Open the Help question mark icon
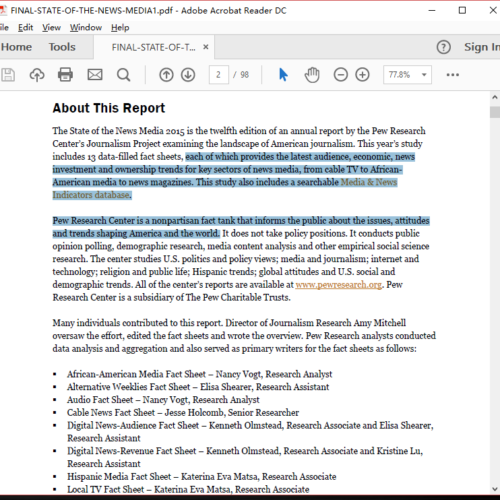 pyautogui.click(x=443, y=47)
